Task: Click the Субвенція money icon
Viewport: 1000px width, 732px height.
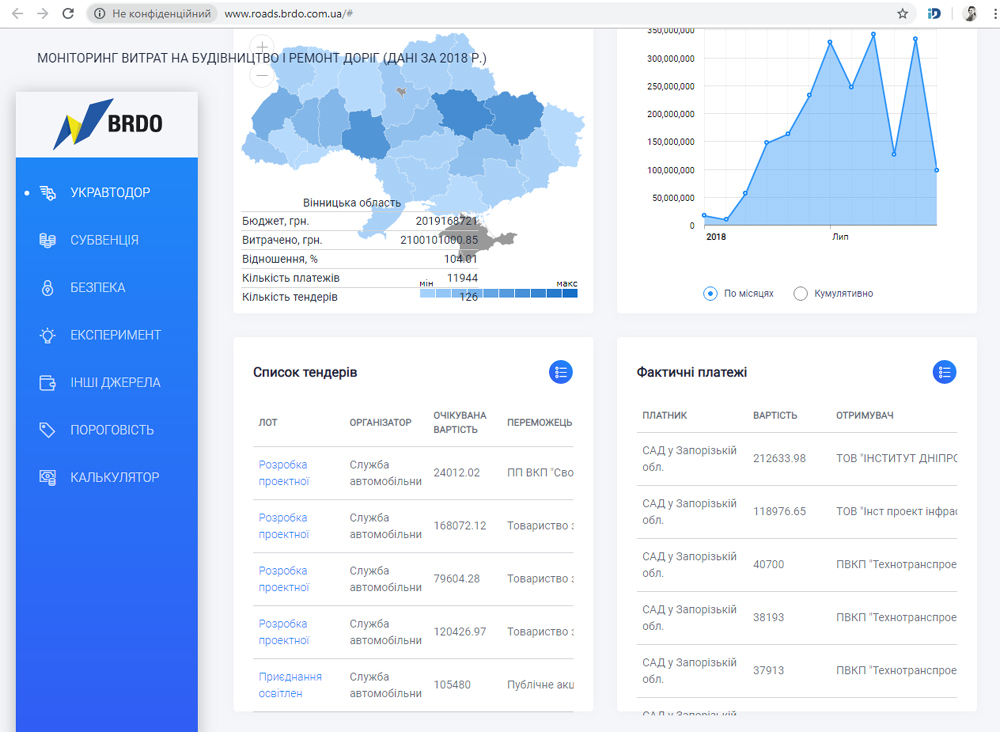Action: click(47, 240)
